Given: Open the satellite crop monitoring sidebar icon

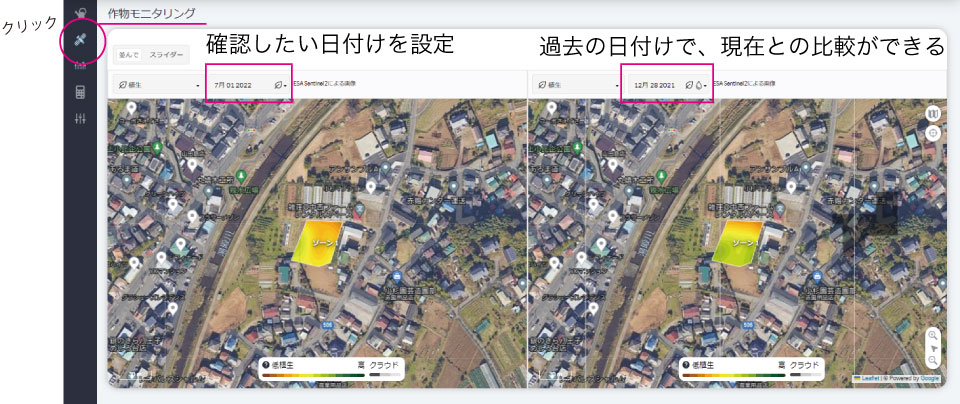Looking at the screenshot, I should coord(80,40).
